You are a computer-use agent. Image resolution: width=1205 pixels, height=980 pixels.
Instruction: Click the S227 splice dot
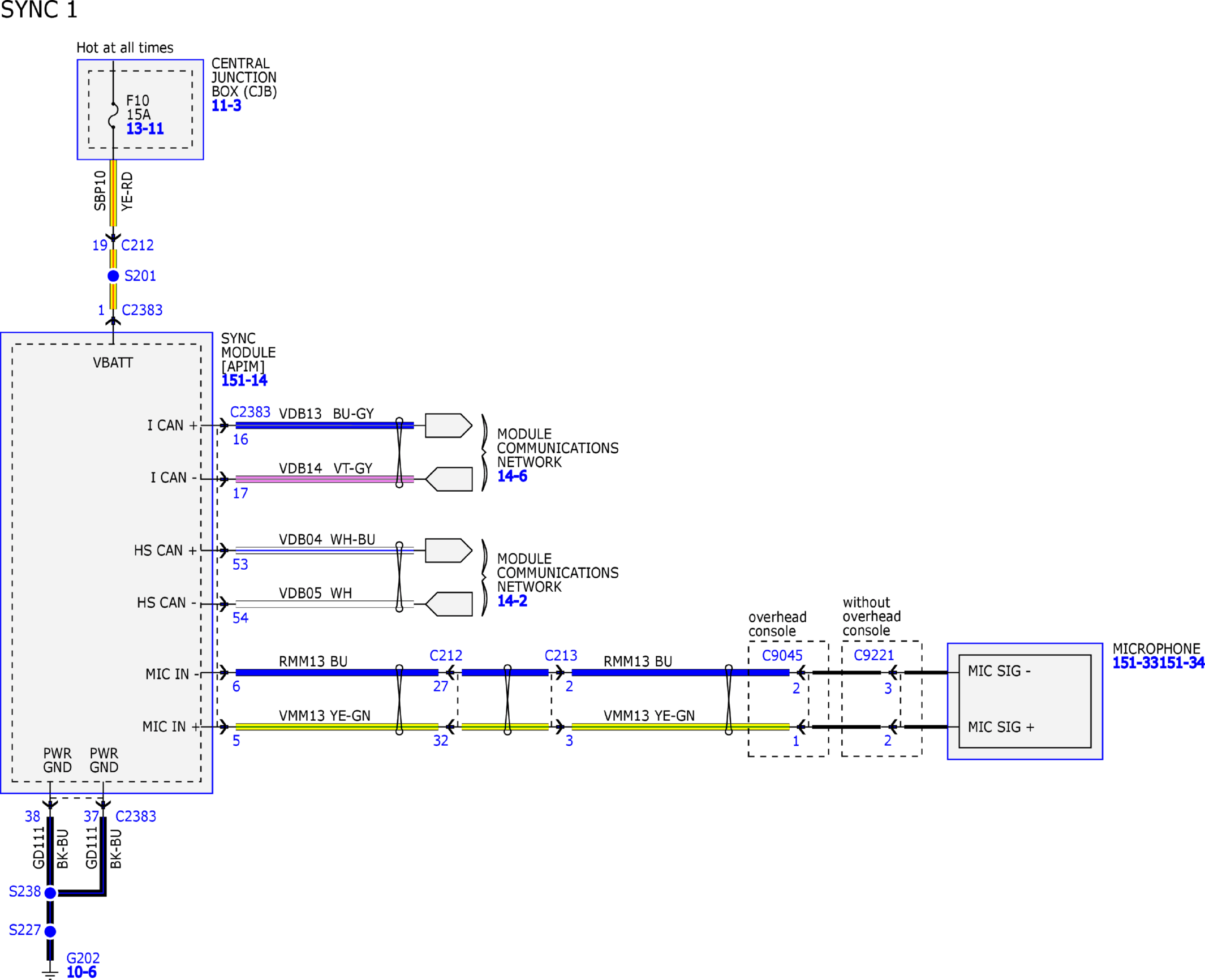(50, 931)
